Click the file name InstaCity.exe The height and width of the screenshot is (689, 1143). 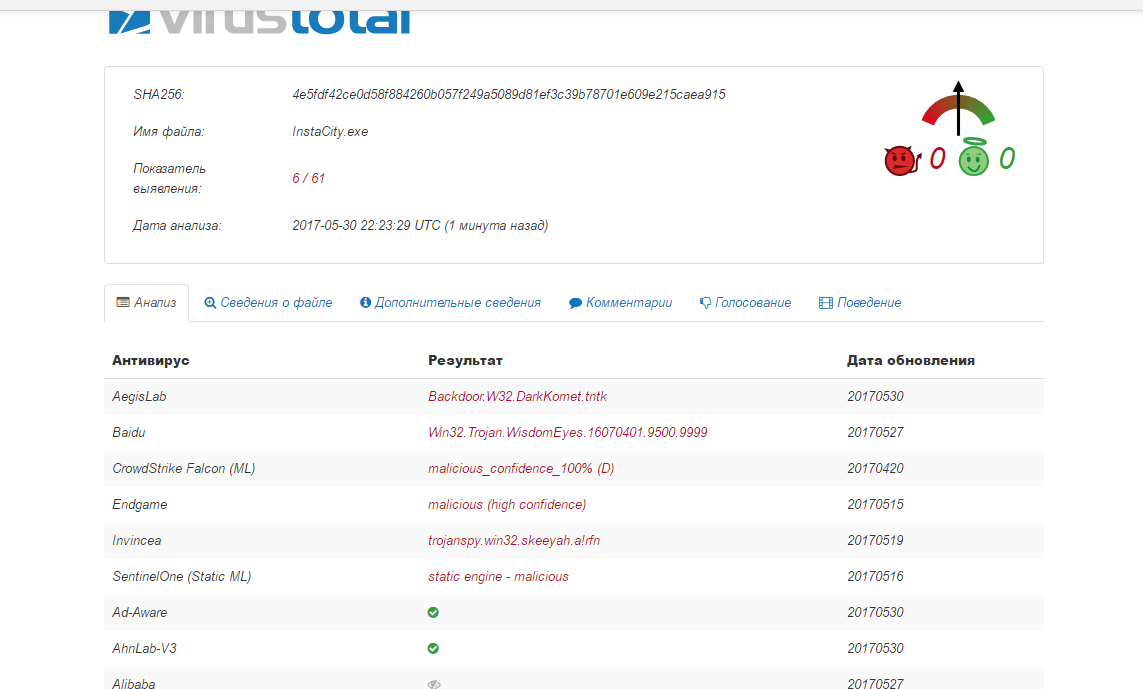point(330,132)
